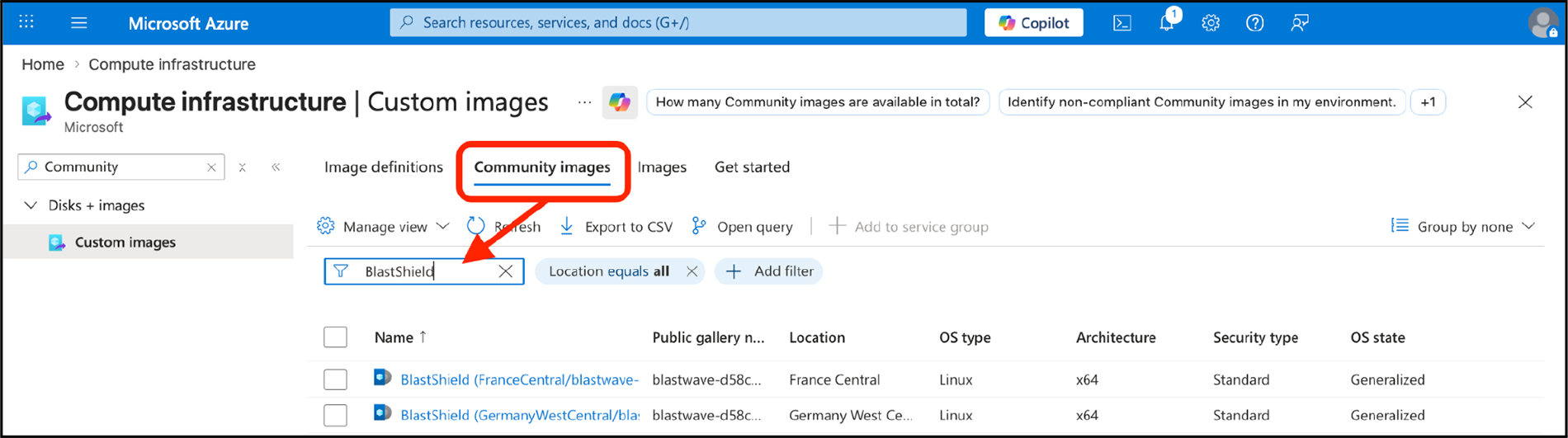1568x438 pixels.
Task: Open the Get started tab
Action: click(x=752, y=167)
